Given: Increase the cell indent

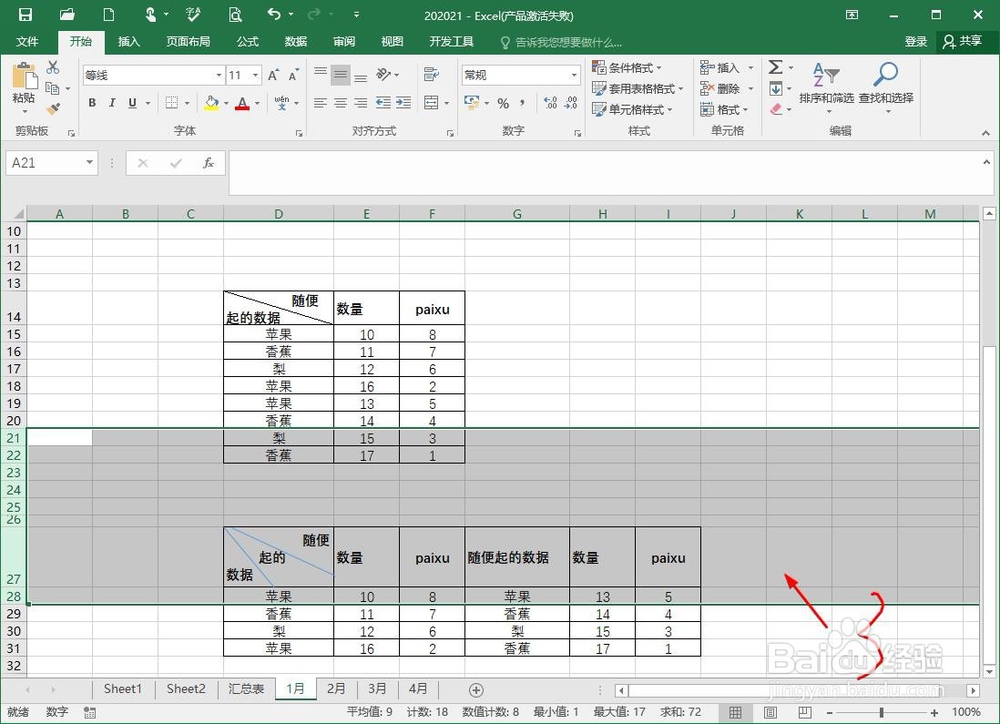Looking at the screenshot, I should click(403, 103).
